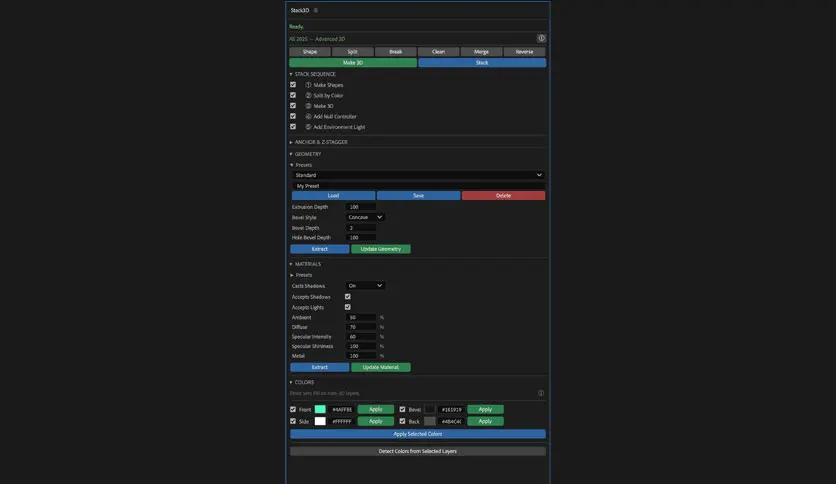Collapse the Stack Sequence section
The height and width of the screenshot is (484, 836).
[291, 74]
